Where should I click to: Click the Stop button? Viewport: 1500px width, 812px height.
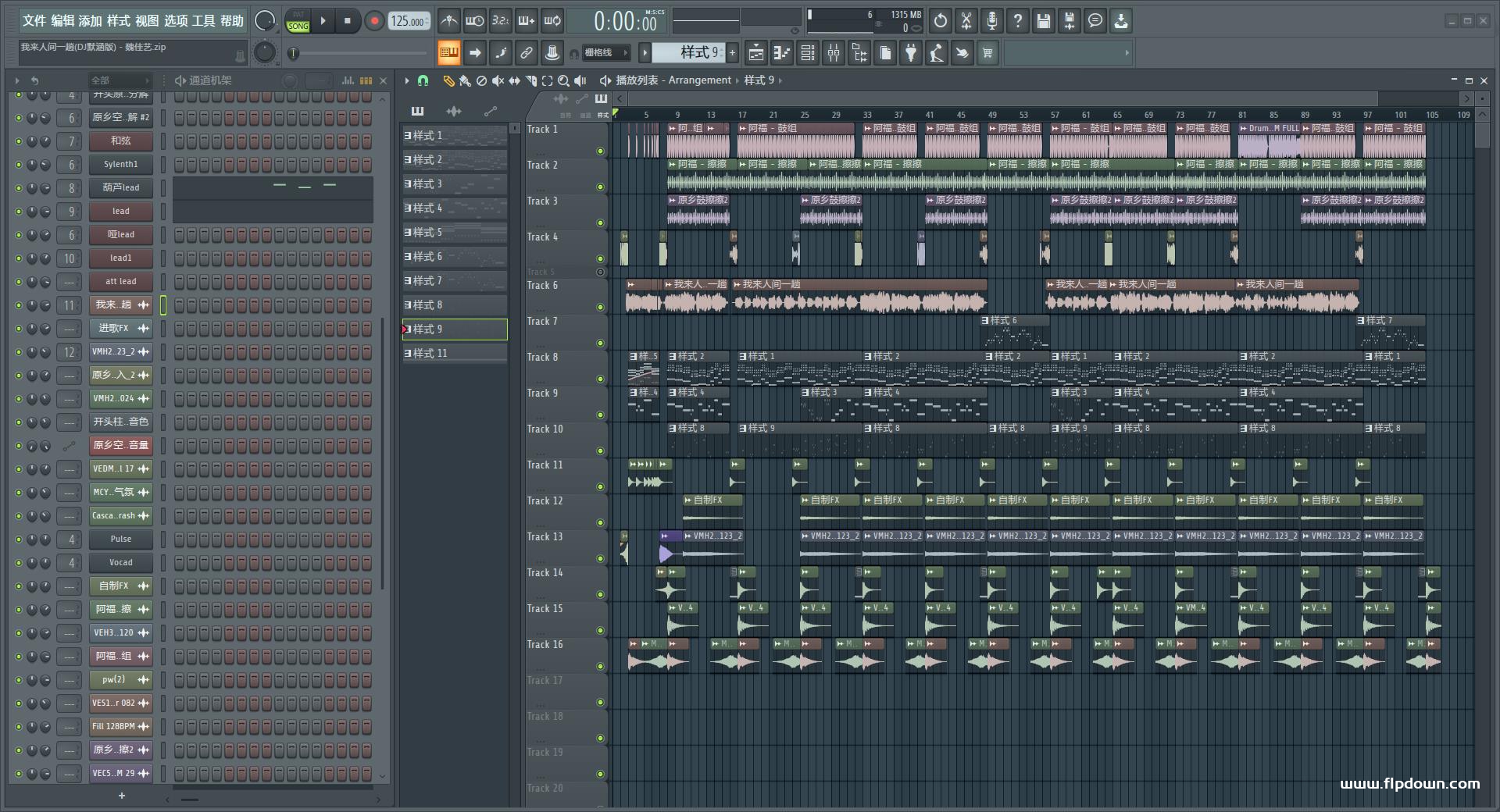(x=348, y=21)
